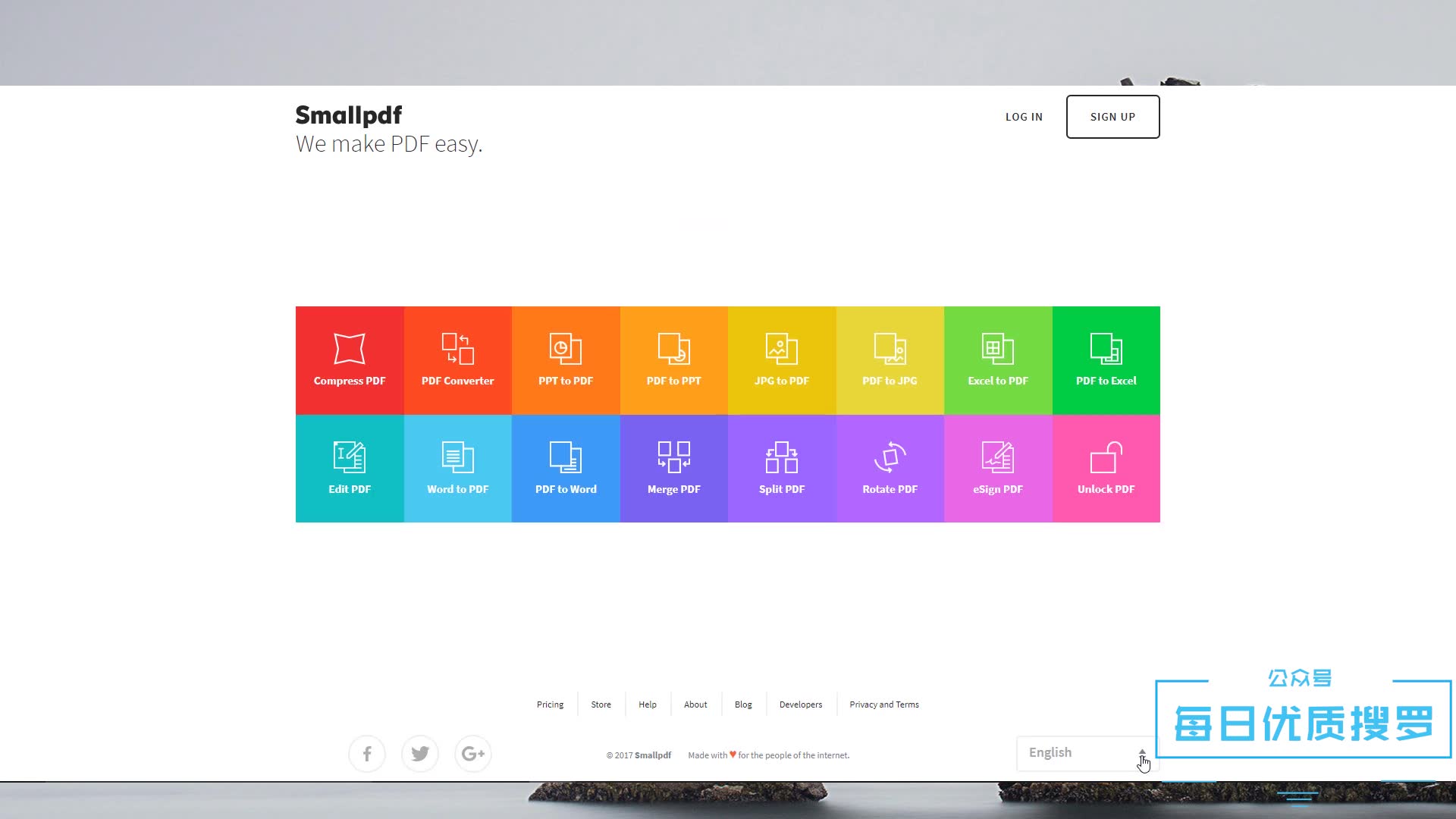
Task: Click the SIGN UP button
Action: click(1112, 117)
